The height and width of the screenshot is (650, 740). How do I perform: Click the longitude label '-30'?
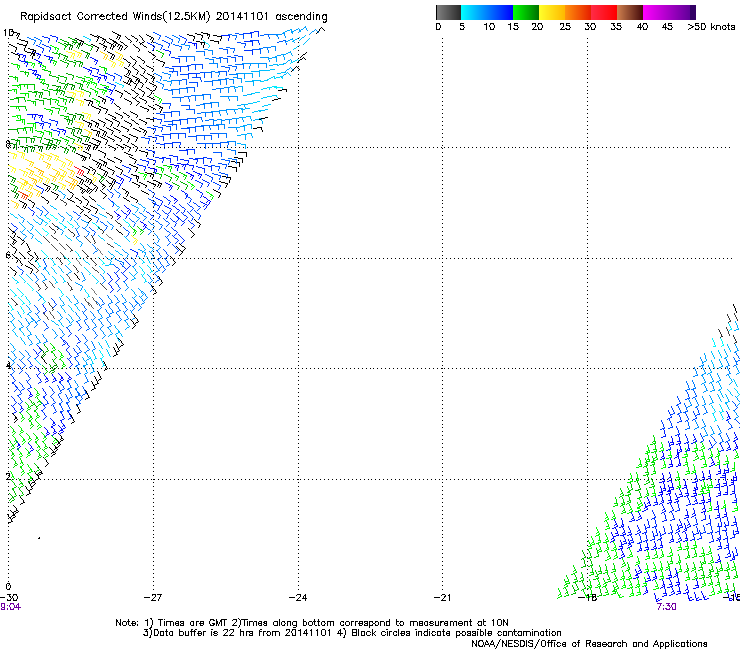point(9,598)
